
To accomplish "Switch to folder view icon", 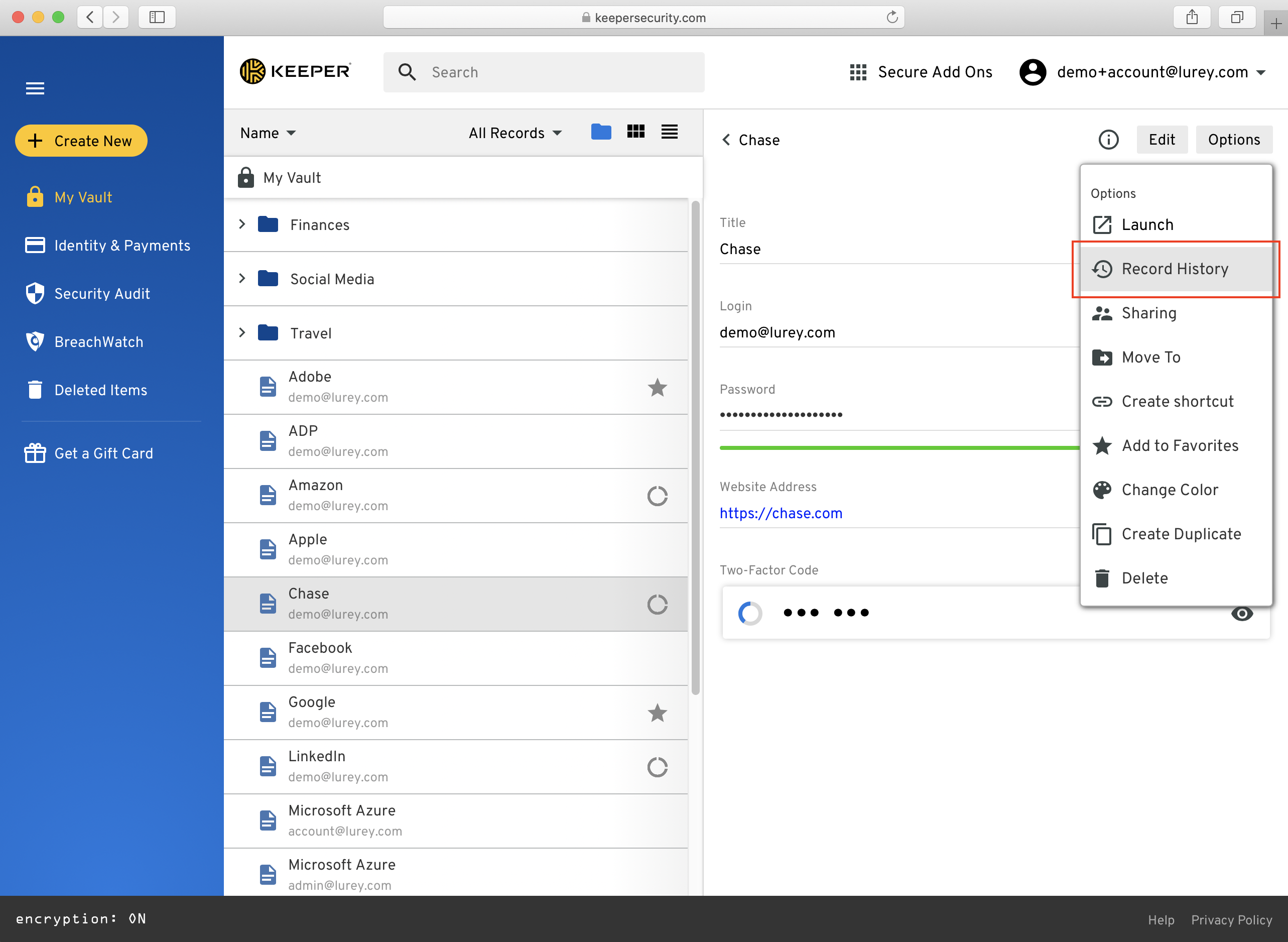I will (x=601, y=132).
